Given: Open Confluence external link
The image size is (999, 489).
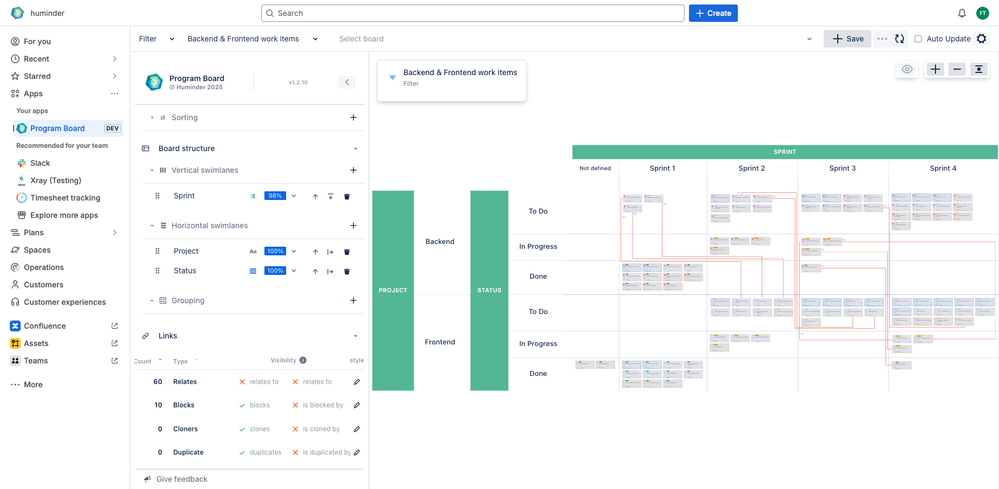Looking at the screenshot, I should click(115, 326).
